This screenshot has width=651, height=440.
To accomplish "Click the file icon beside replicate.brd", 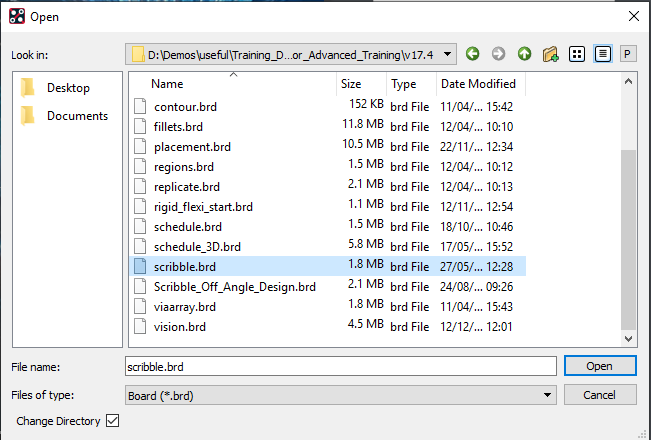I will click(140, 186).
